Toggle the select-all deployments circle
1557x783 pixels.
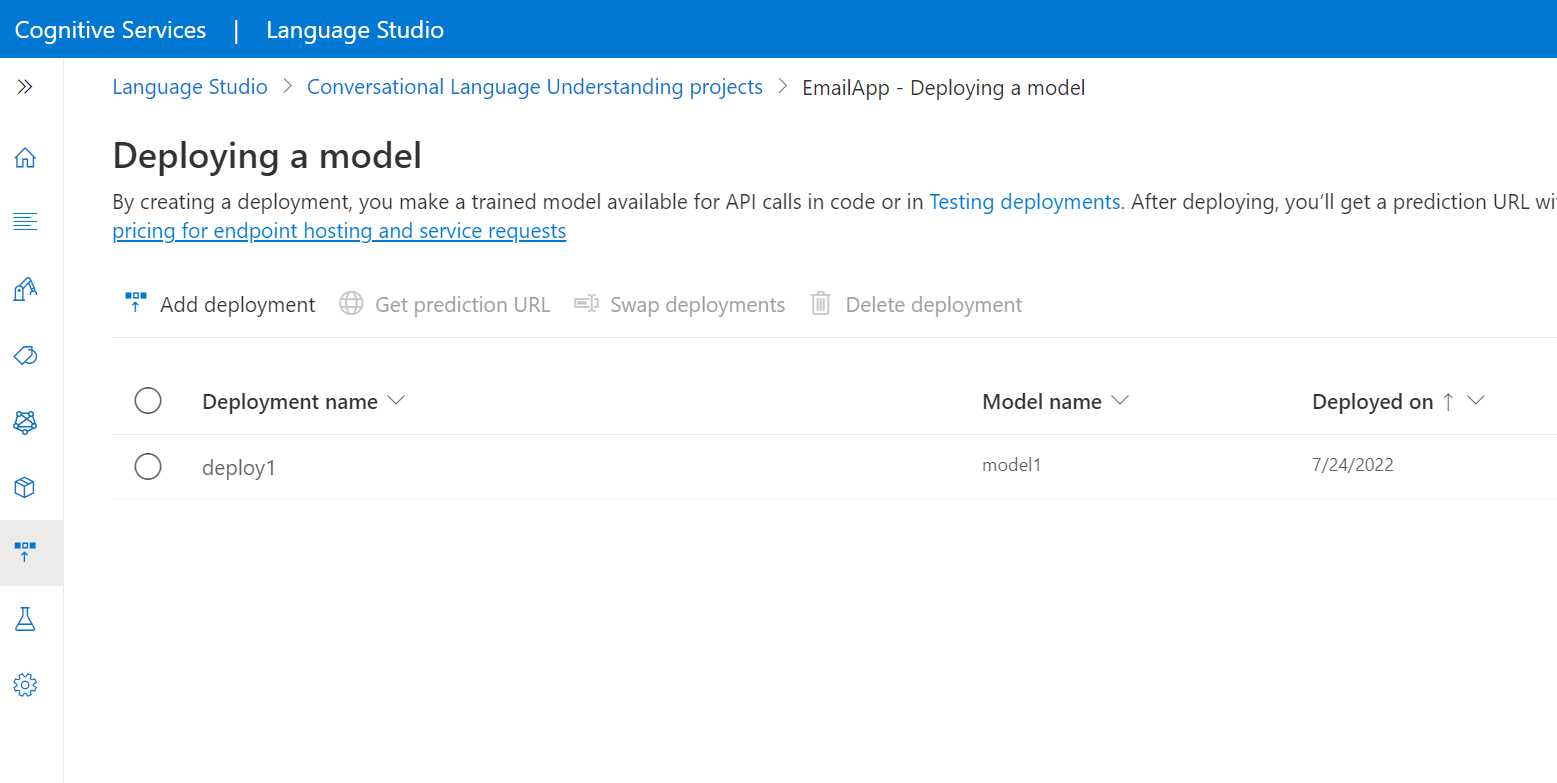point(148,401)
